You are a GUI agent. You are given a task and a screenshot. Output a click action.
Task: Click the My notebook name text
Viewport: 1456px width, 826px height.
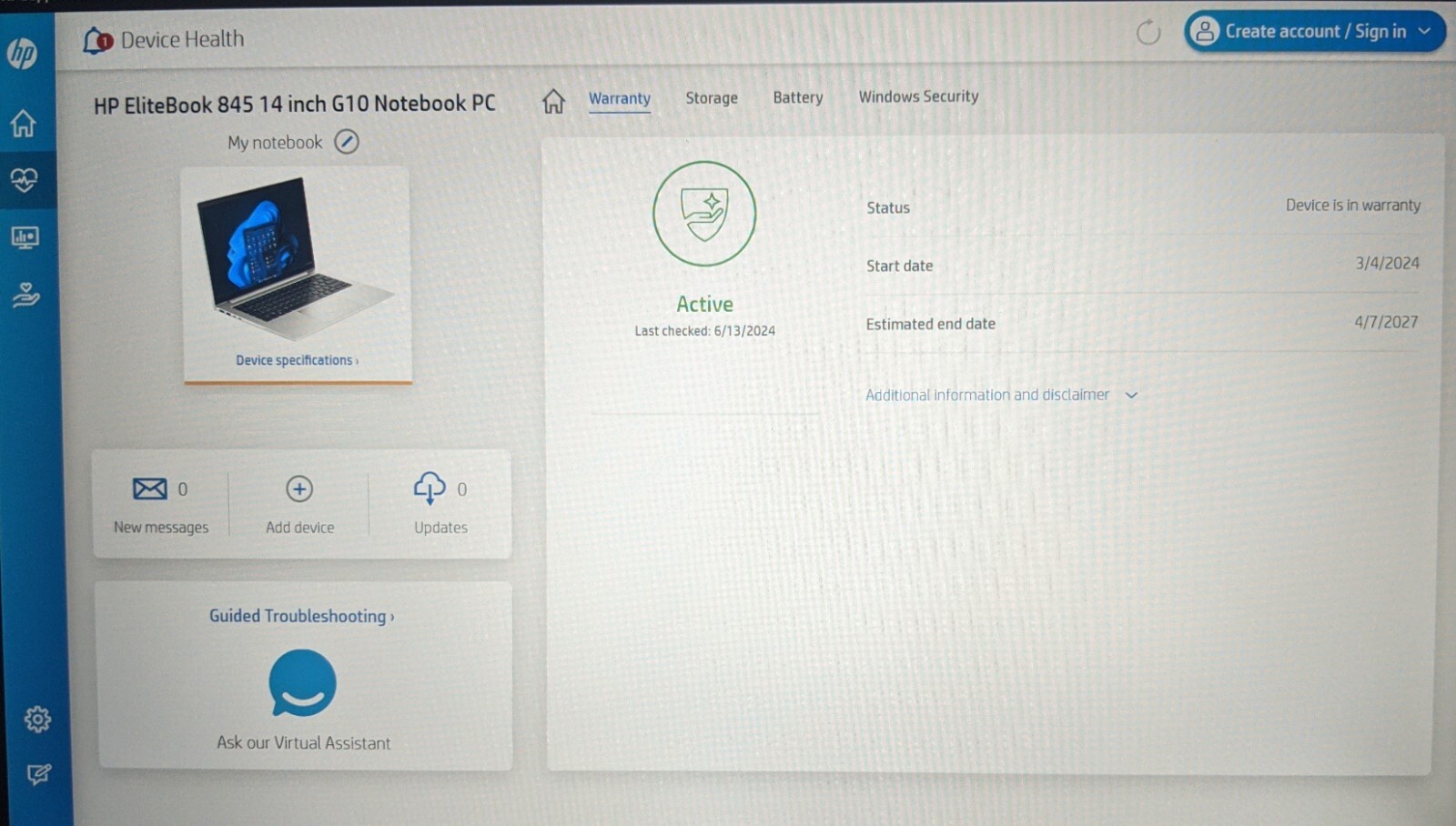pos(275,143)
